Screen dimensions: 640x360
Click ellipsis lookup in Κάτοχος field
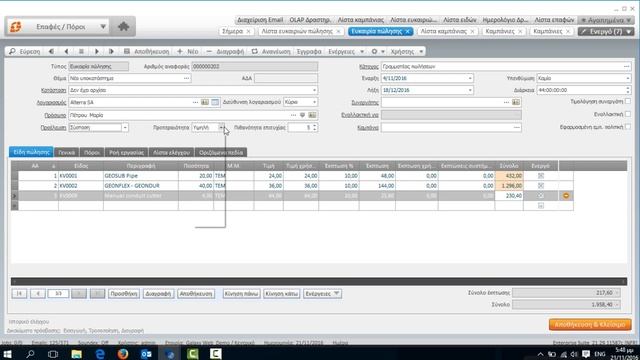click(627, 66)
